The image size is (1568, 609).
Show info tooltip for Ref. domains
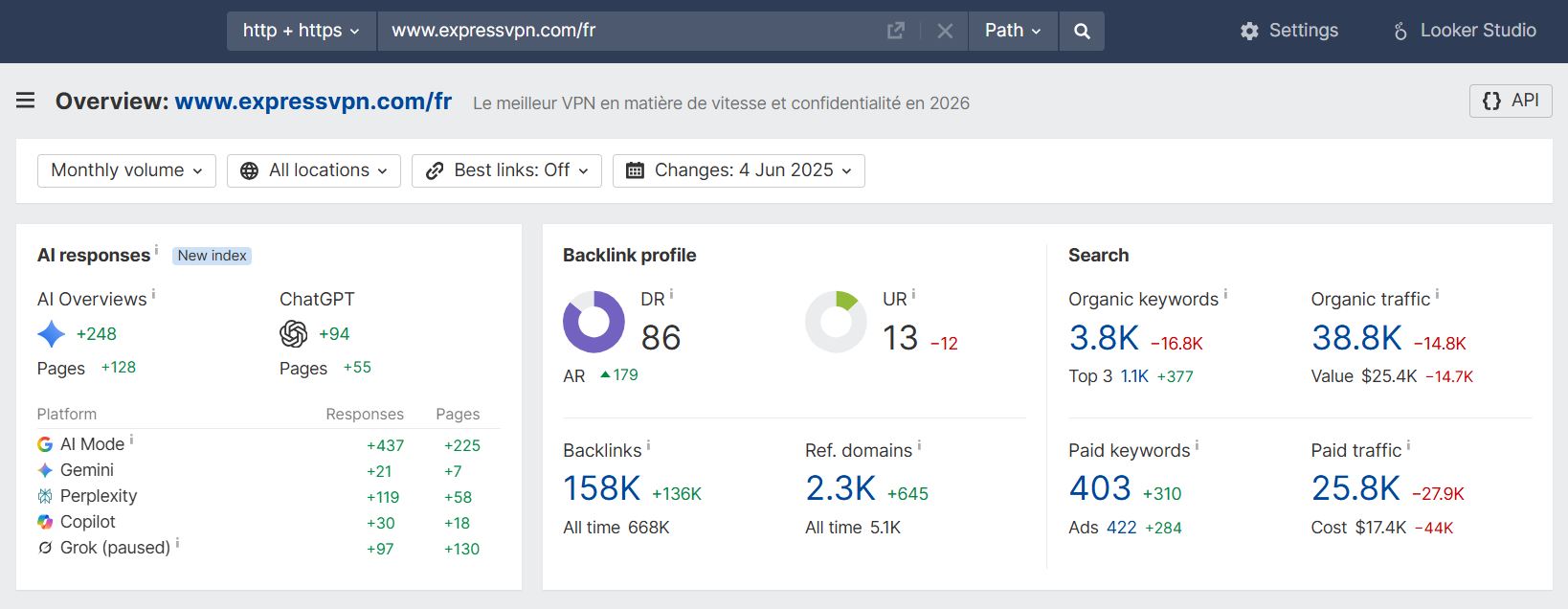tap(919, 445)
